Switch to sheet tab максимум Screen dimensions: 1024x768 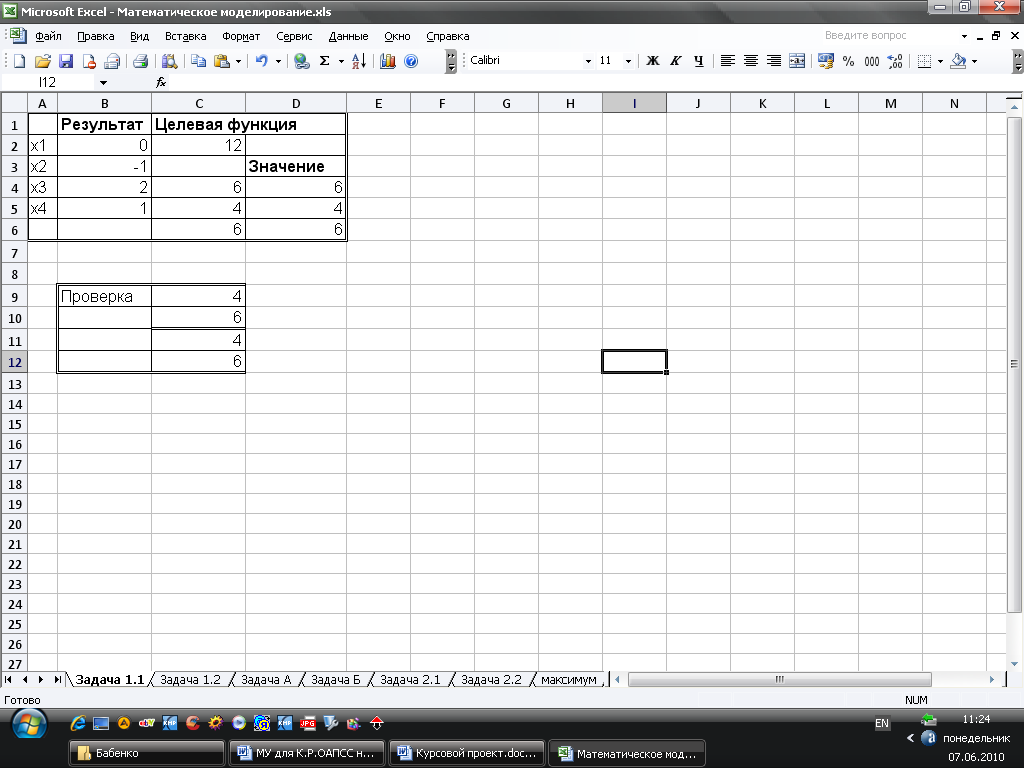[x=569, y=680]
